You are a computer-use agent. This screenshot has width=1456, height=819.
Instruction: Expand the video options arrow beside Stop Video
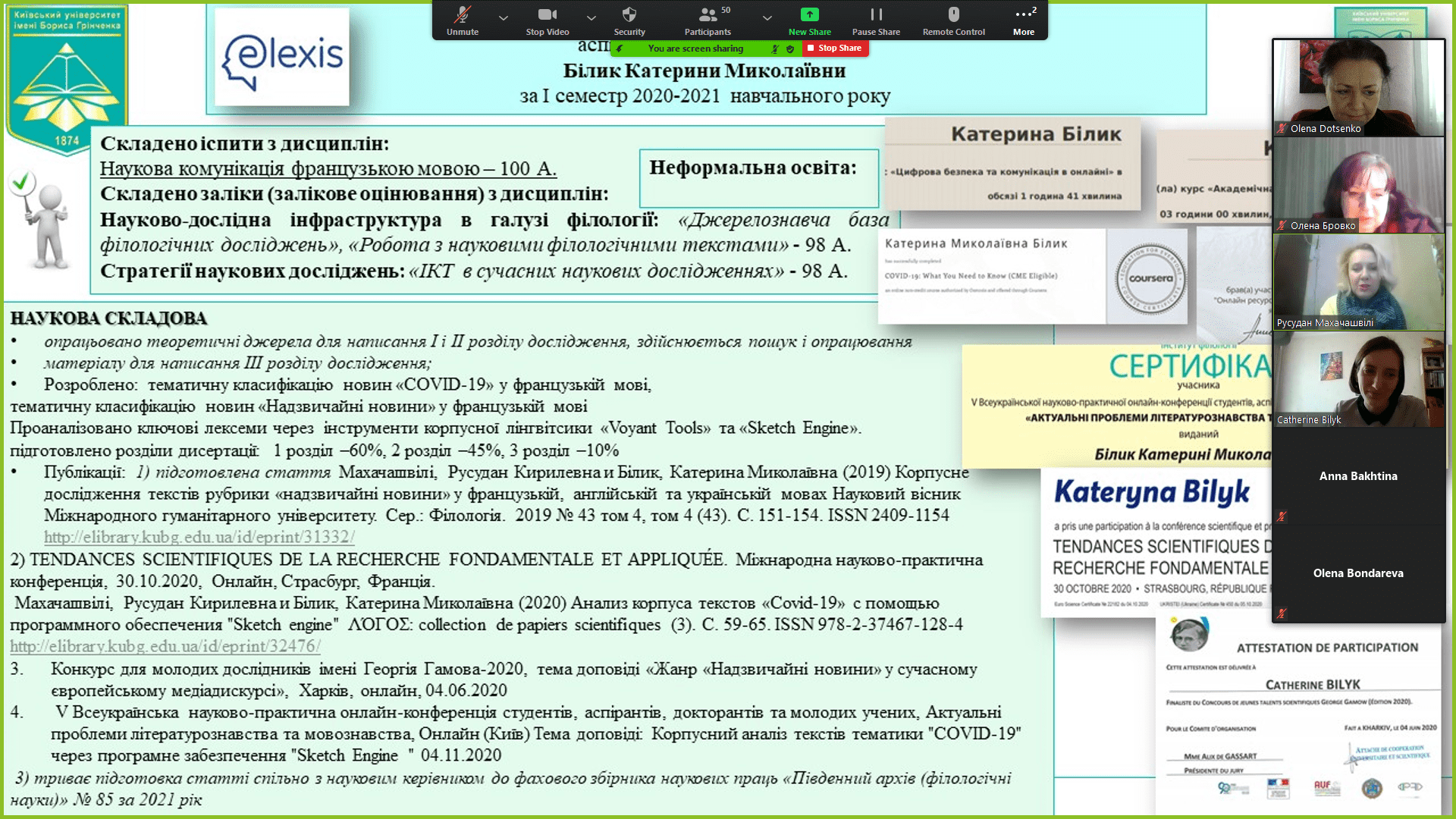tap(591, 17)
